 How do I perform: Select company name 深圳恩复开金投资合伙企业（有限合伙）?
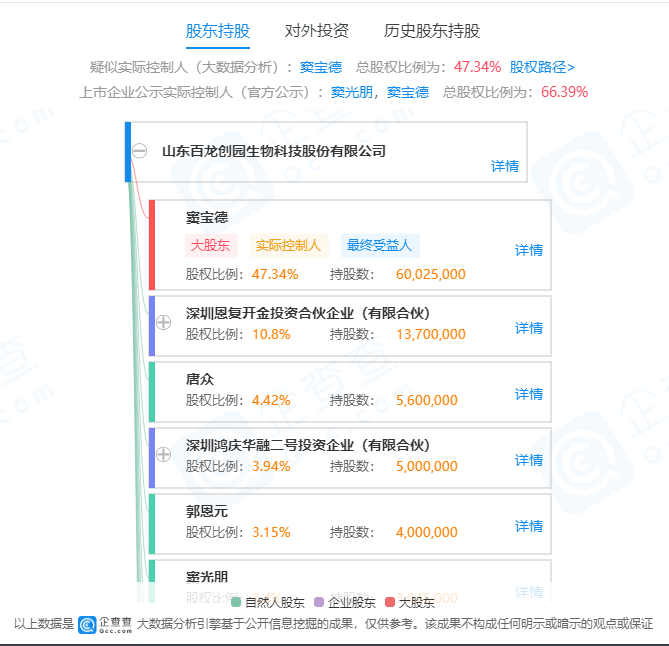[308, 313]
